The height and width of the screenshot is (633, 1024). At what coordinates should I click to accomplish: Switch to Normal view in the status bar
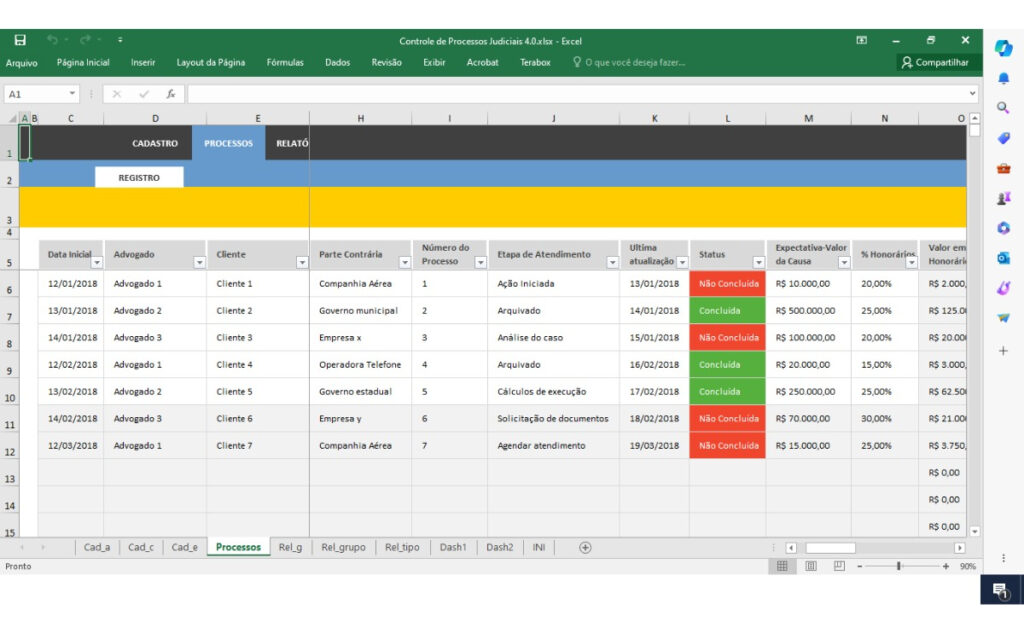781,566
